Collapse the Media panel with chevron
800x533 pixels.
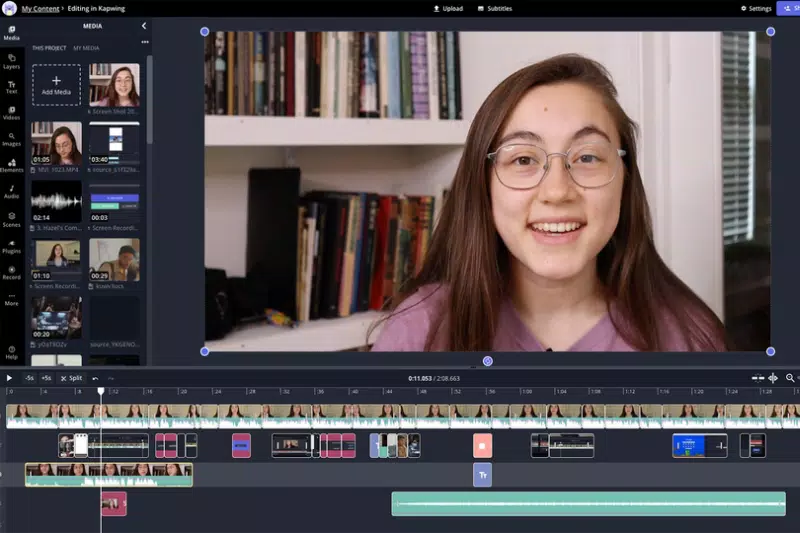143,26
